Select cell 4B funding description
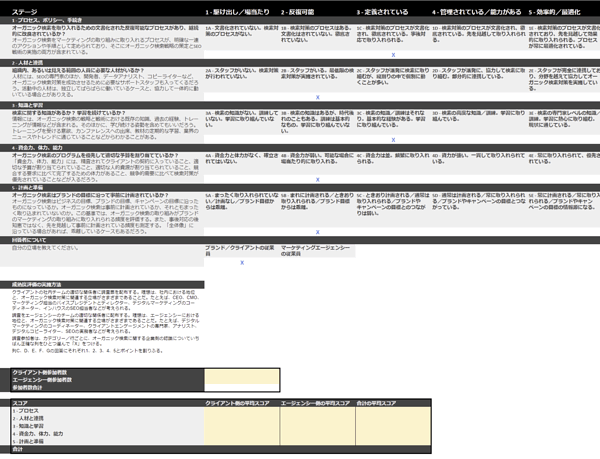This screenshot has height=459, width=600. point(317,158)
